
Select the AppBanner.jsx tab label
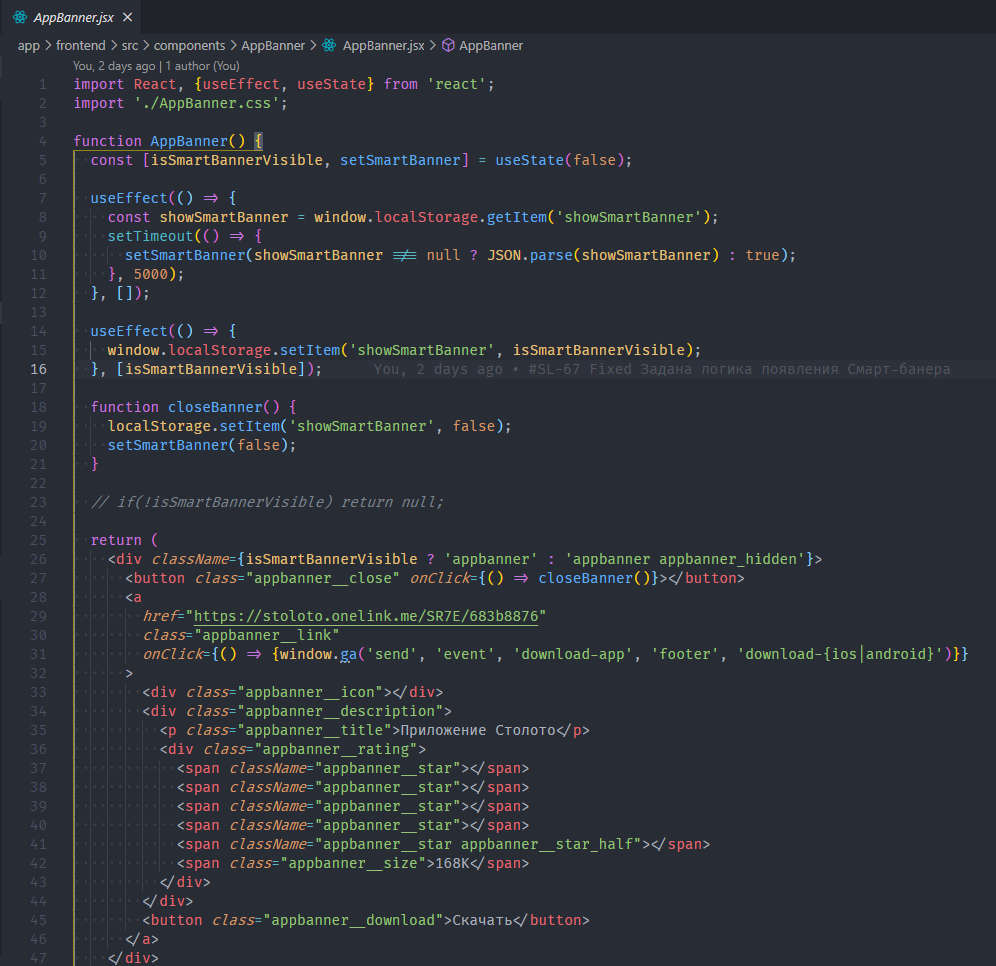(x=73, y=18)
